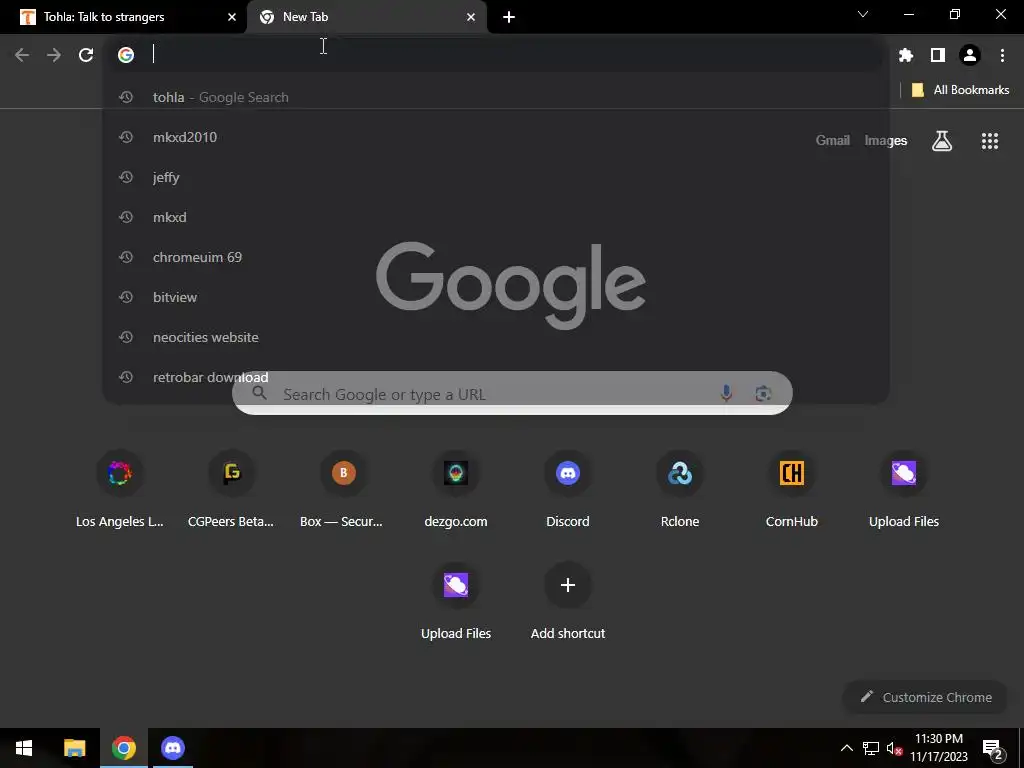Select the mkxd suggestion
The width and height of the screenshot is (1024, 768).
point(496,217)
